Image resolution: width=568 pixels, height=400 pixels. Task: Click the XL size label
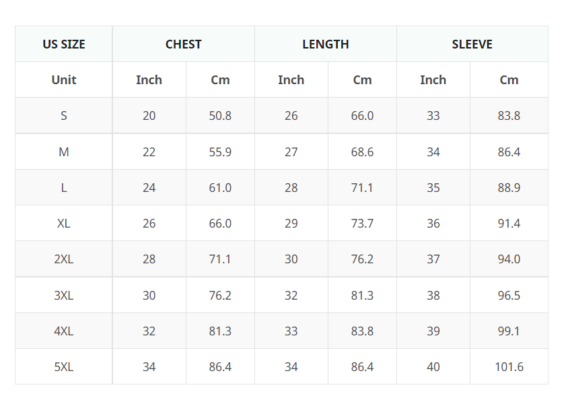click(64, 223)
